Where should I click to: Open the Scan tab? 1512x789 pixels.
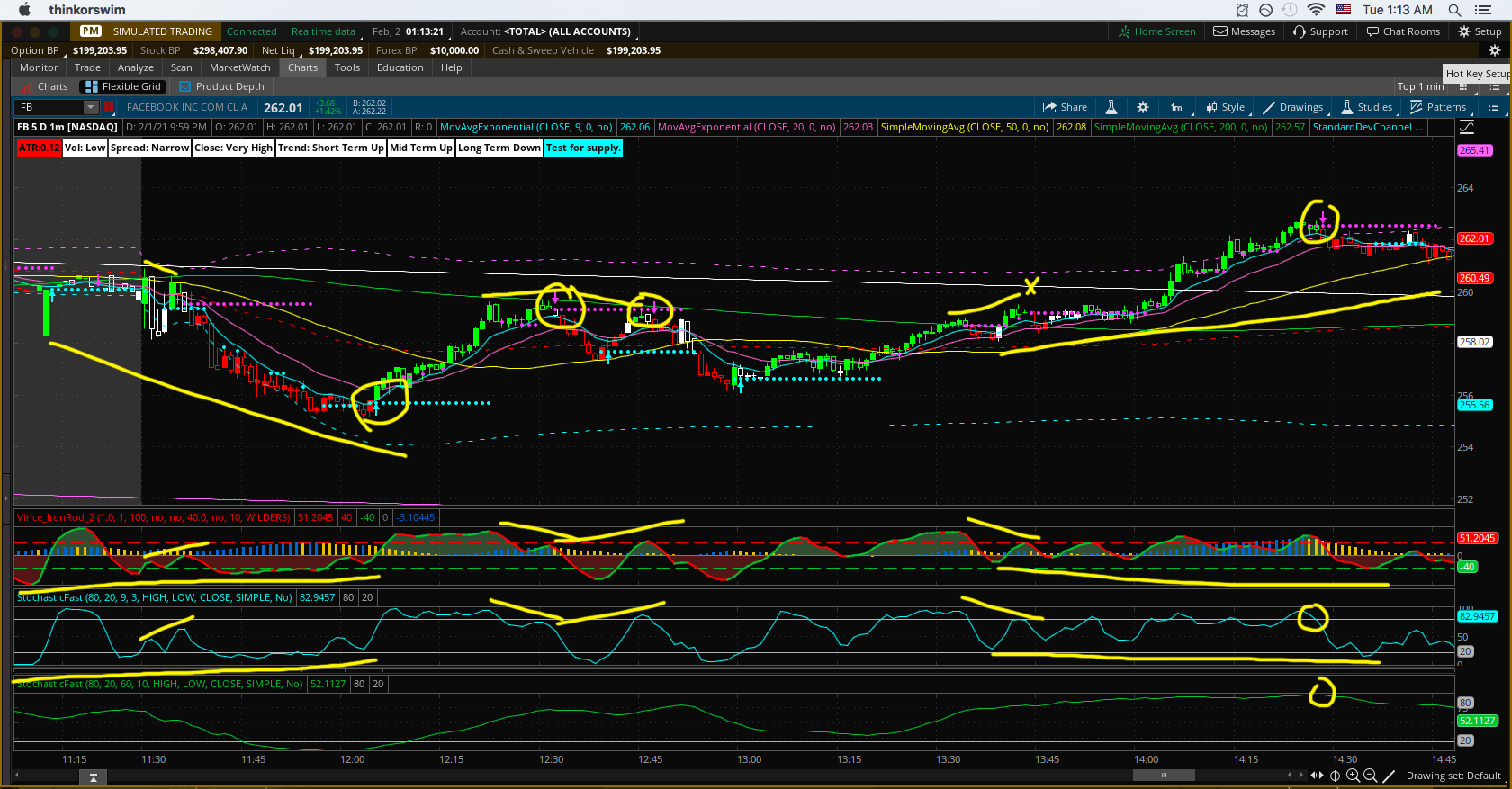point(181,67)
